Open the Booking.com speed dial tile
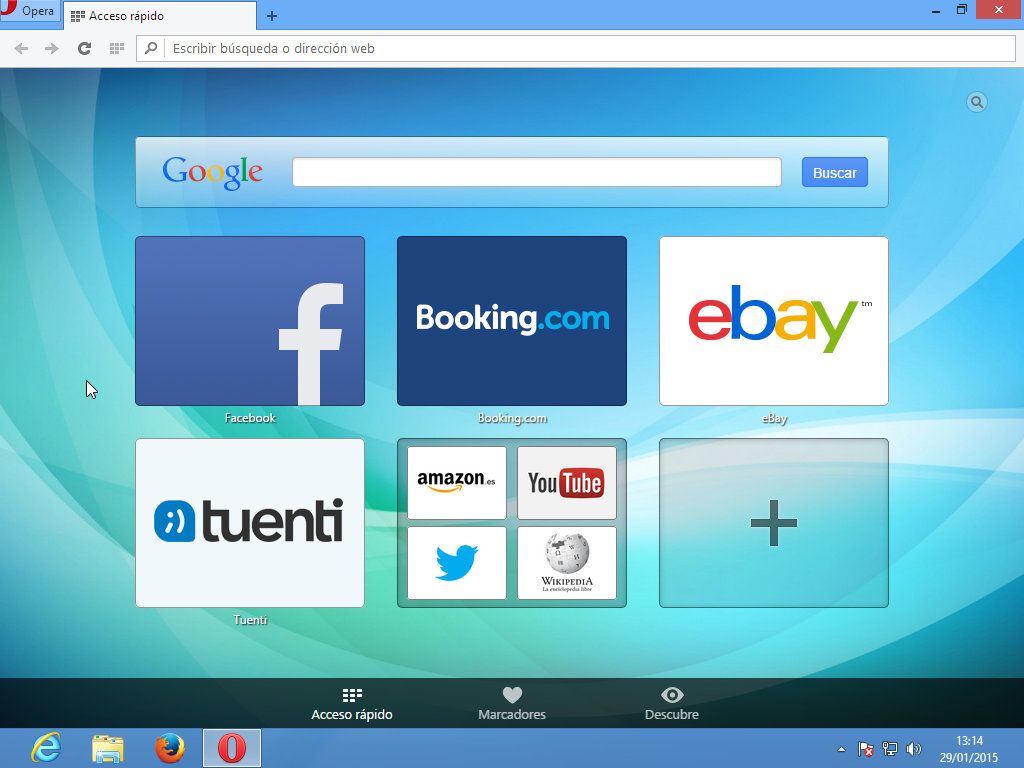 click(512, 321)
